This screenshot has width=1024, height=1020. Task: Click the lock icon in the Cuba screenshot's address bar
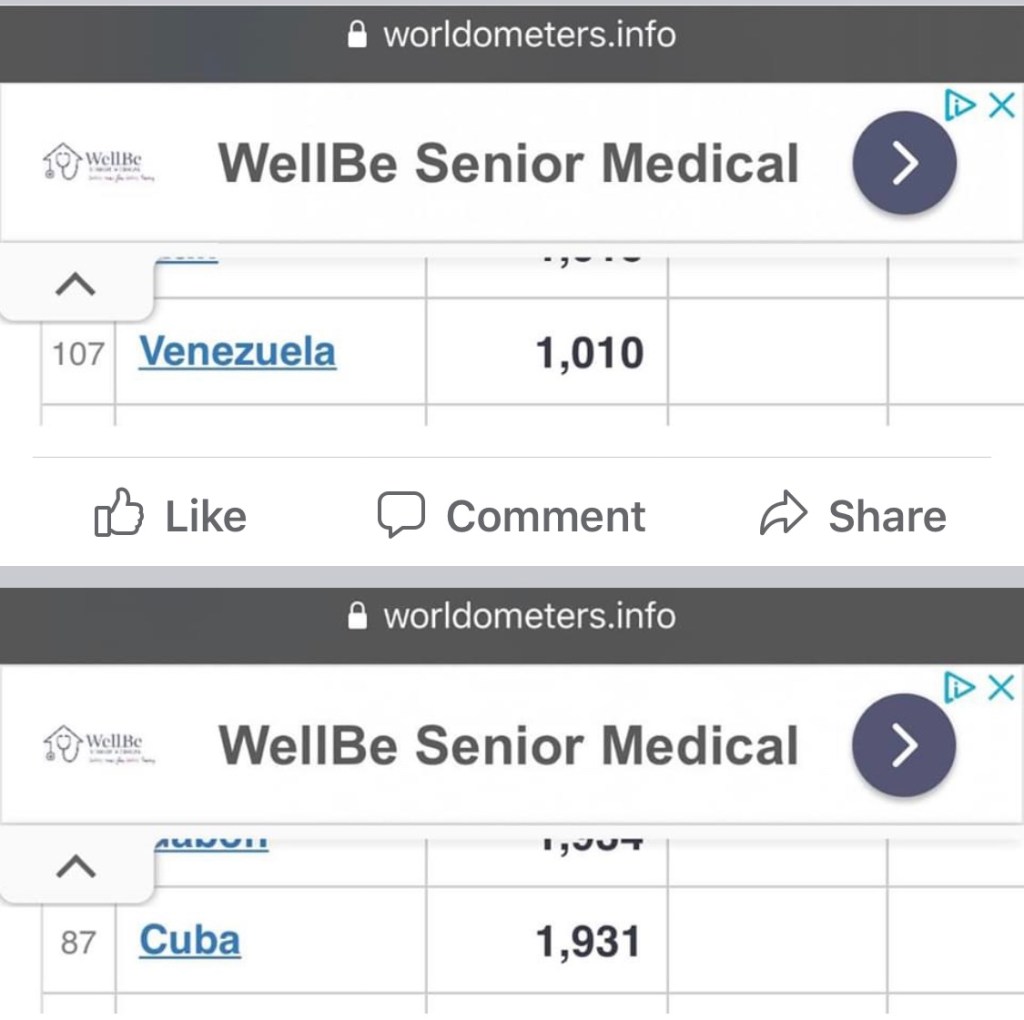pyautogui.click(x=357, y=616)
